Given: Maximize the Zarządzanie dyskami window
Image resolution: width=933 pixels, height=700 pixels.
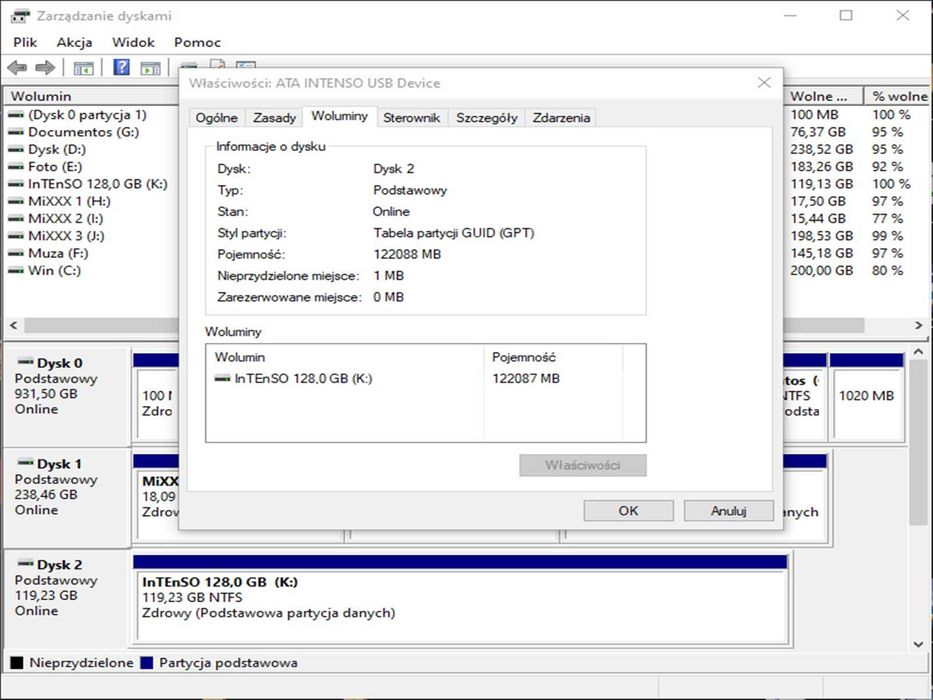Looking at the screenshot, I should [846, 15].
